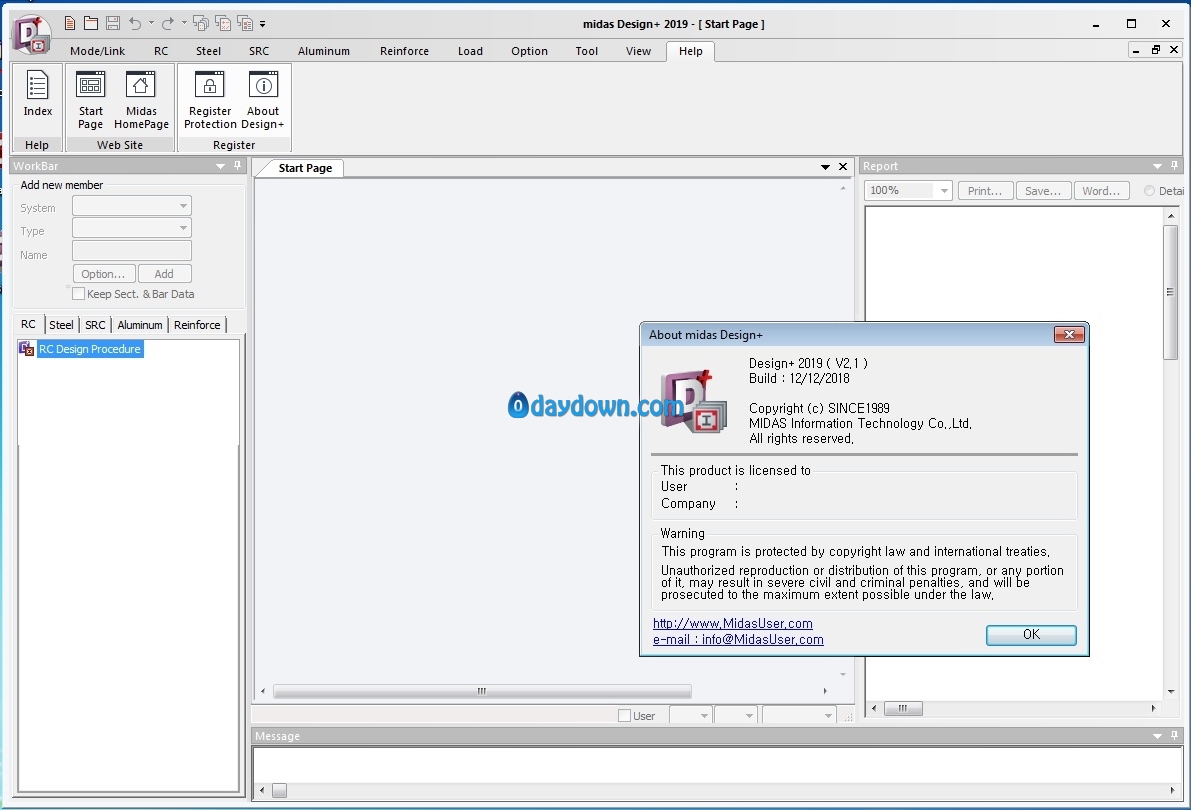Screen dimensions: 1191x810
Task: Open the SRC ribbon tab
Action: pos(259,51)
